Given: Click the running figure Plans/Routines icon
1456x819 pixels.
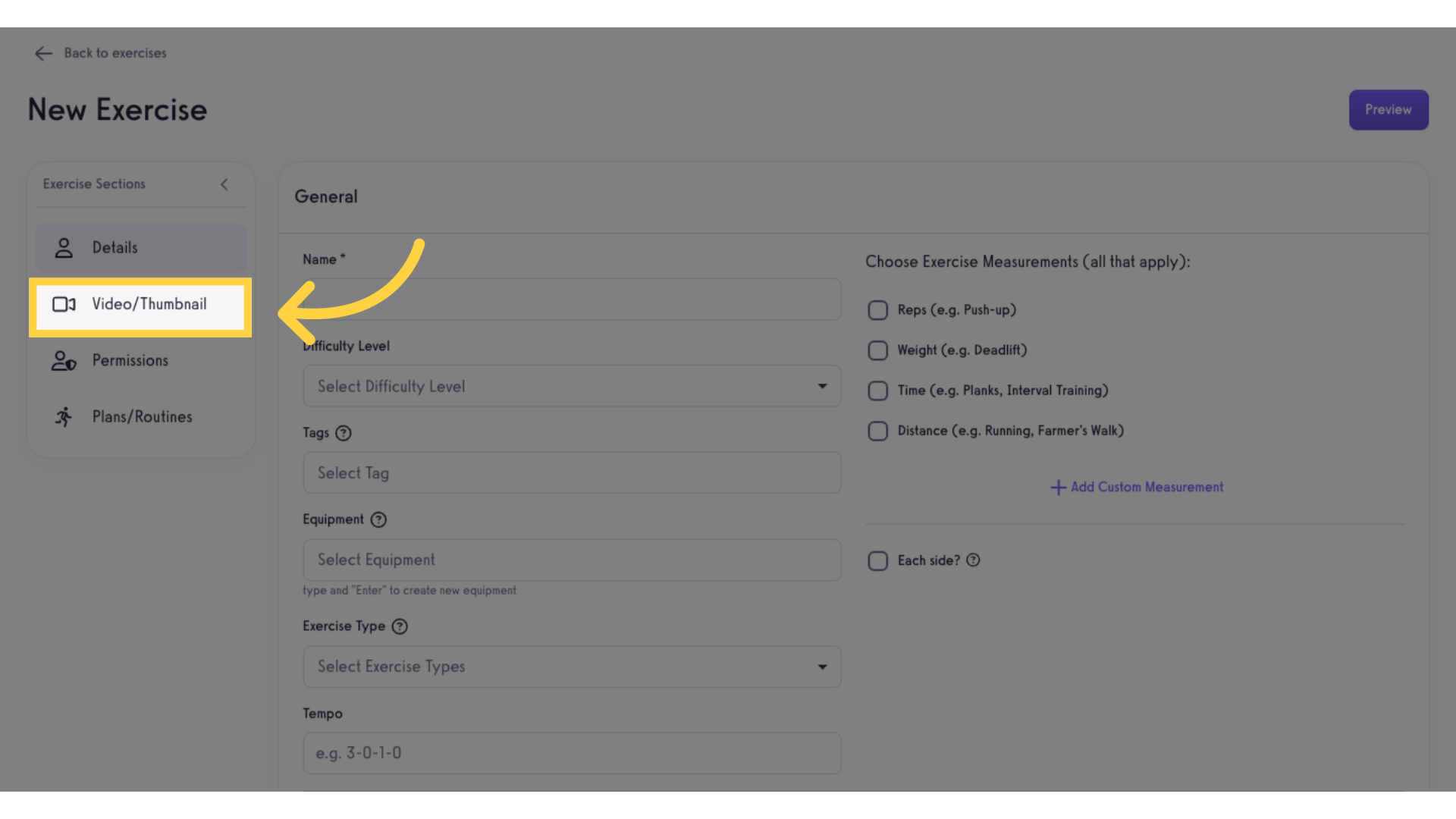Looking at the screenshot, I should tap(64, 416).
